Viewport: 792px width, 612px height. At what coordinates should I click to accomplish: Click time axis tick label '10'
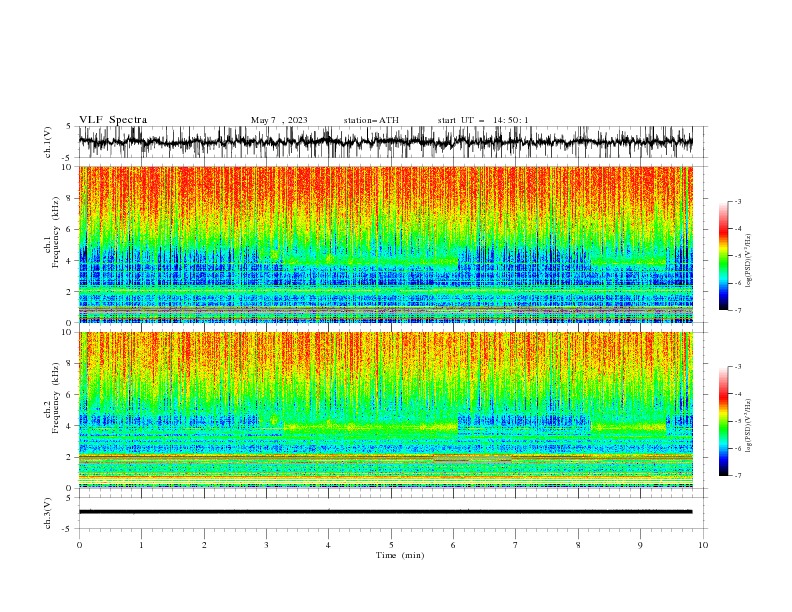[703, 545]
